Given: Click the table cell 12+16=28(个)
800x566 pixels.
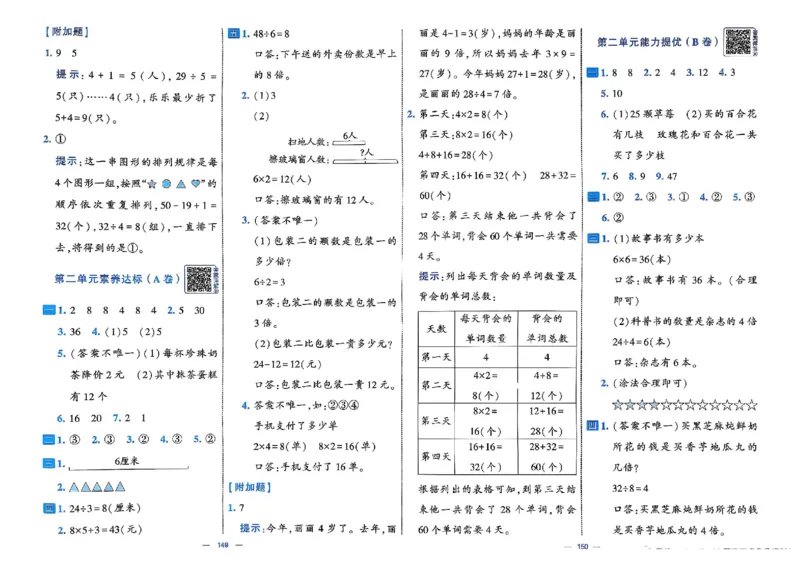Looking at the screenshot, I should point(547,421).
